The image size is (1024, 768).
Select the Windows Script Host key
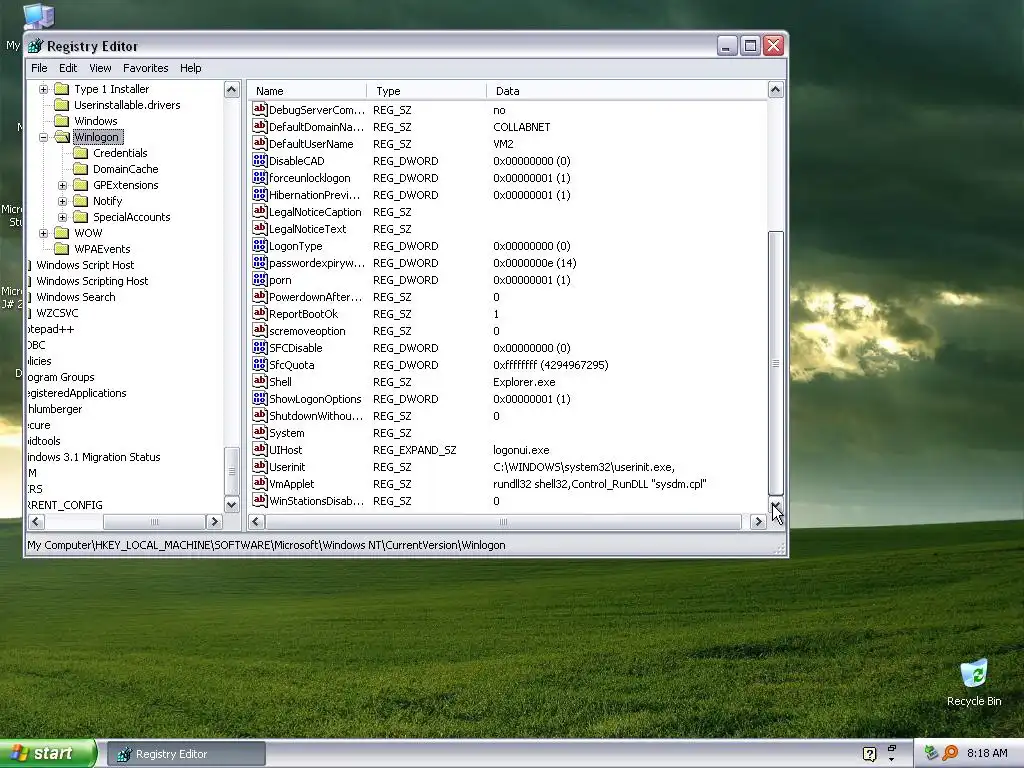tap(85, 265)
